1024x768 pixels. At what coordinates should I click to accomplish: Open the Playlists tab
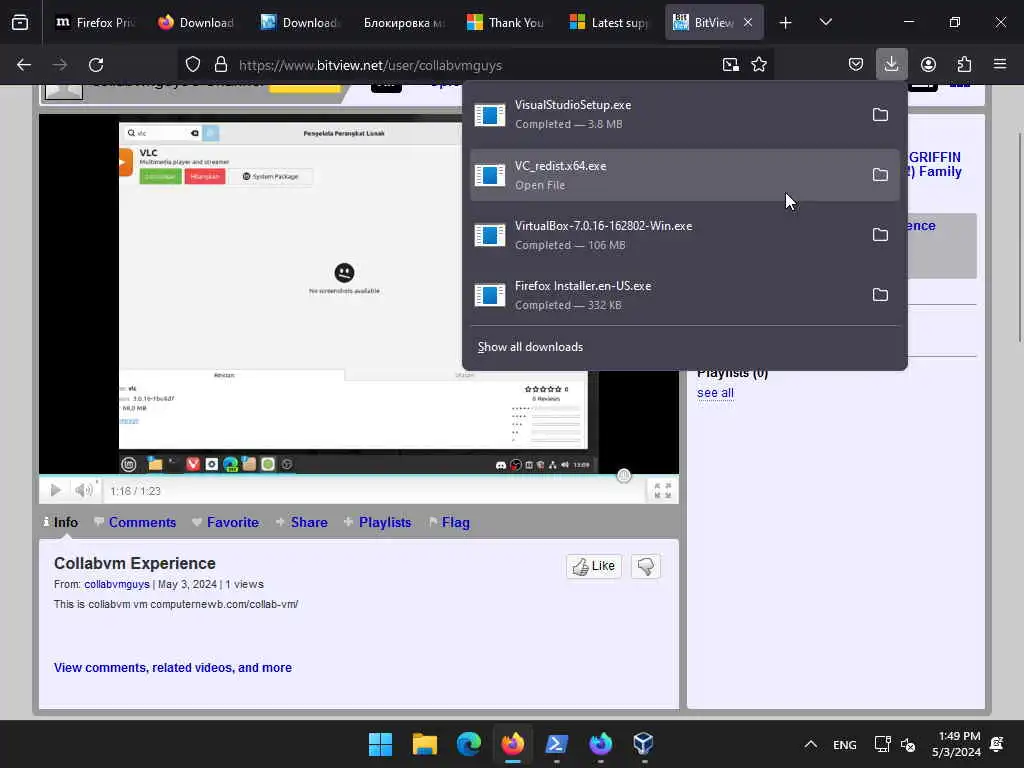click(377, 522)
